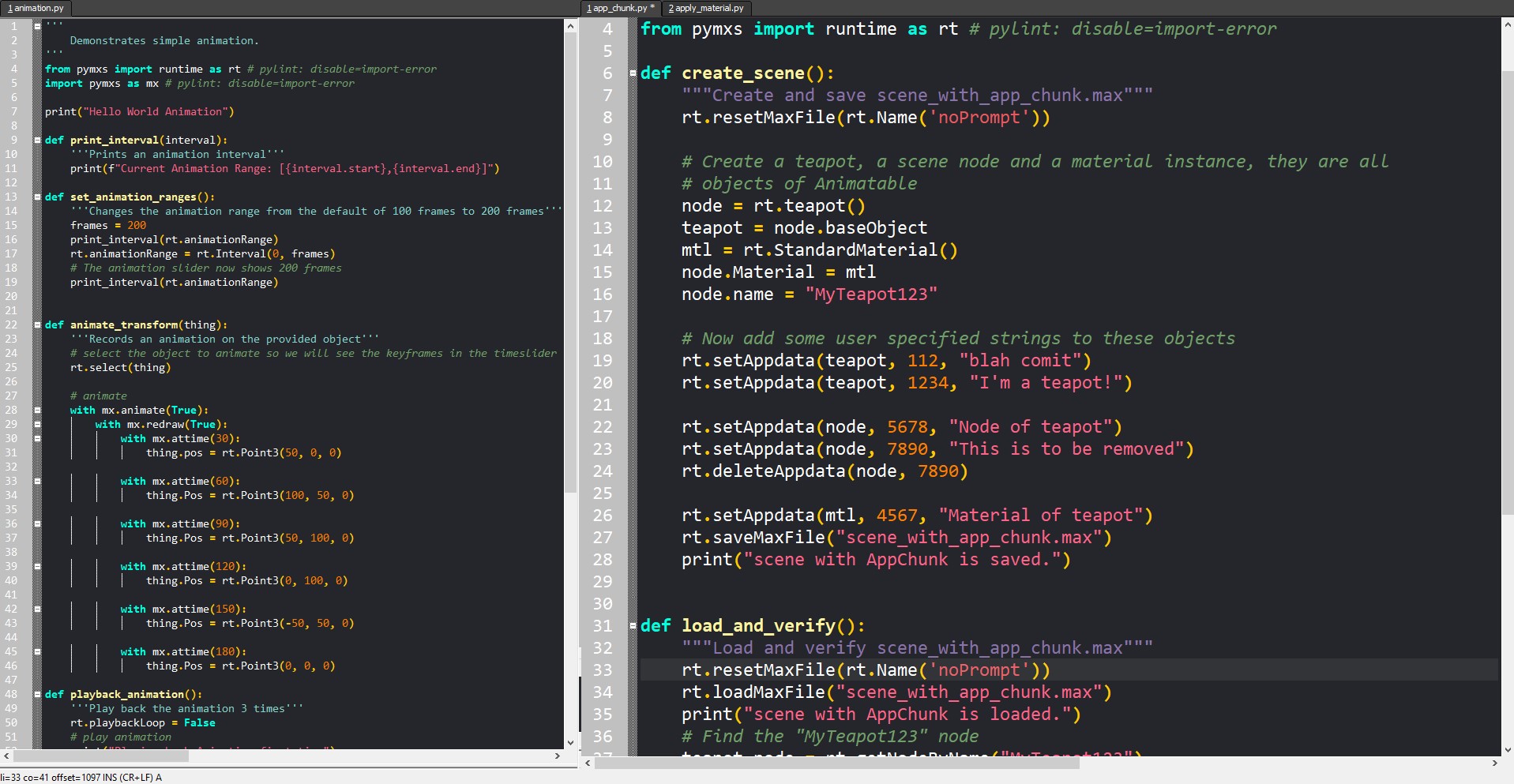This screenshot has height=784, width=1514.
Task: Click line number 19 in app_chunk.py
Action: click(x=604, y=361)
